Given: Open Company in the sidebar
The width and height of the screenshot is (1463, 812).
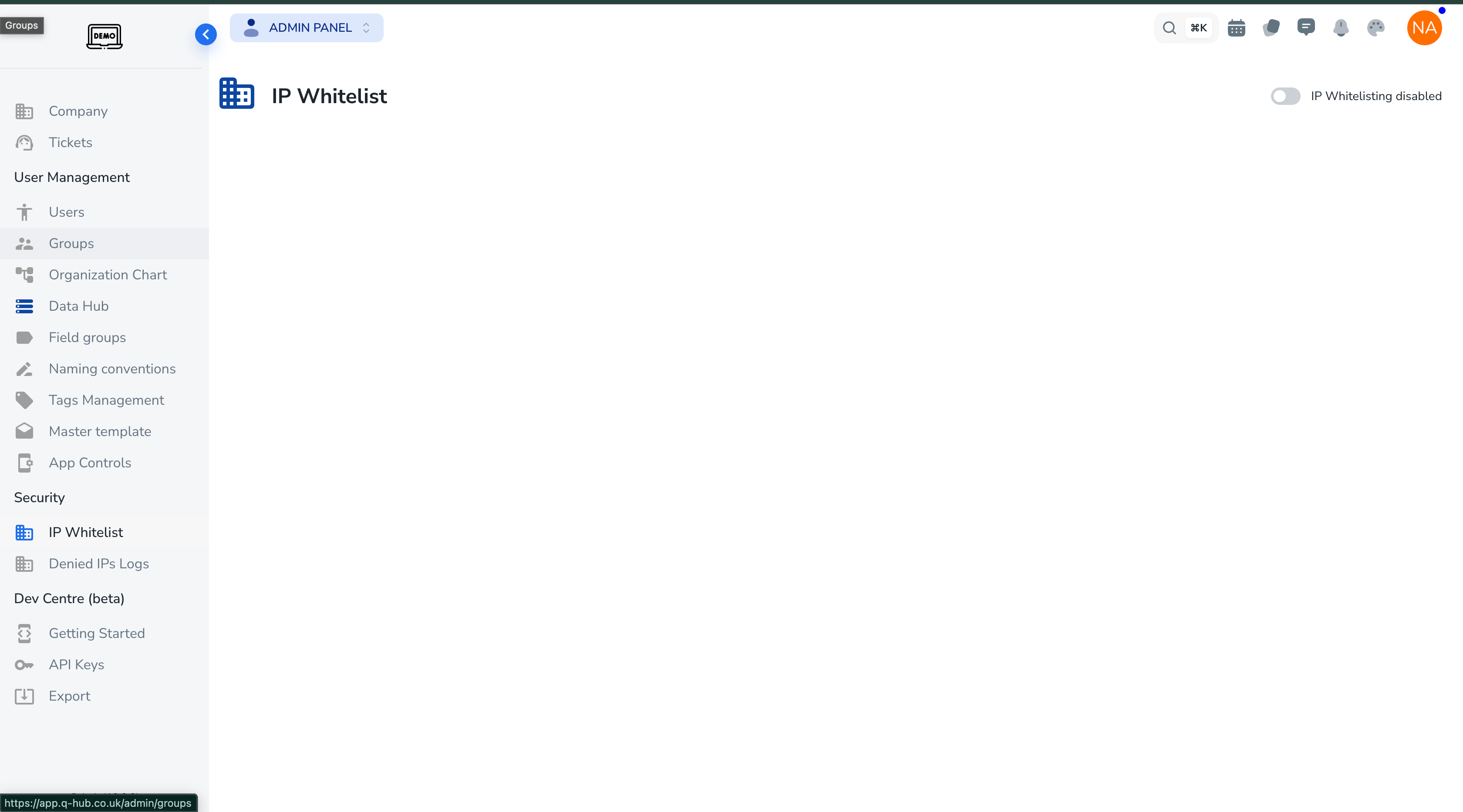Looking at the screenshot, I should coord(104,111).
